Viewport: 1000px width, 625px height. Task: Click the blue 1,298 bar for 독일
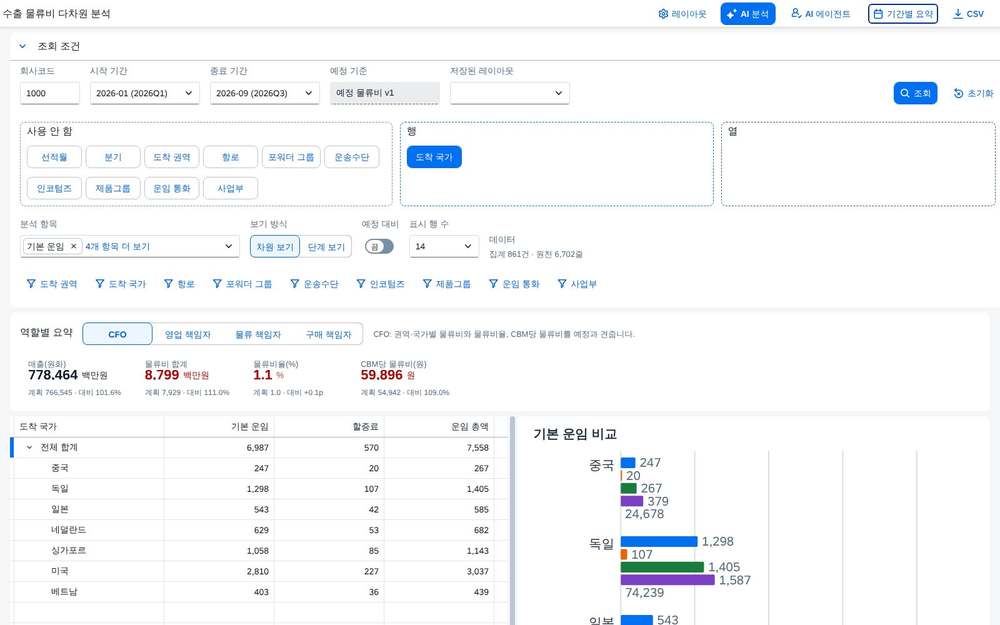point(659,541)
